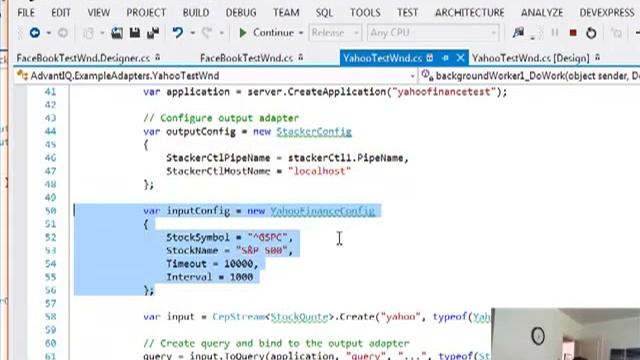Open the Any CPU platform dropdown
Screen dimensions: 640x360
click(433, 33)
